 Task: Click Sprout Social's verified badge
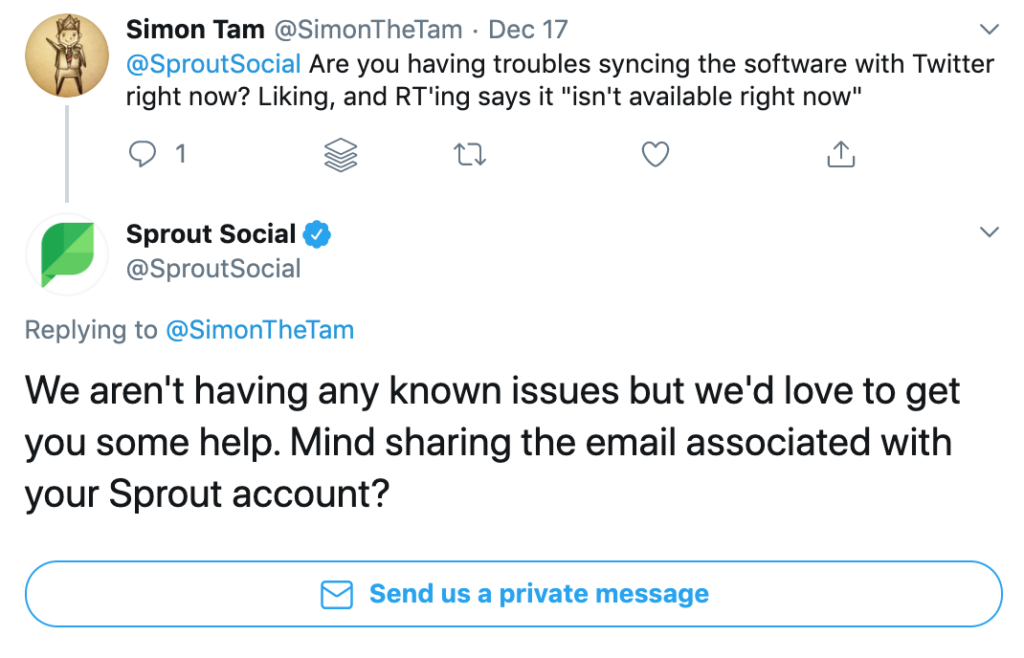[x=317, y=233]
